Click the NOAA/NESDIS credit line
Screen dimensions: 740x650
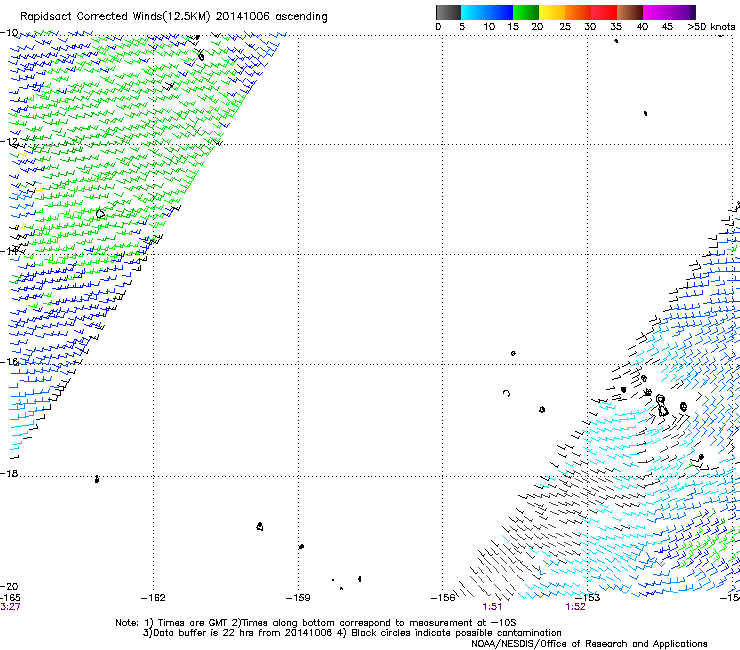[589, 644]
